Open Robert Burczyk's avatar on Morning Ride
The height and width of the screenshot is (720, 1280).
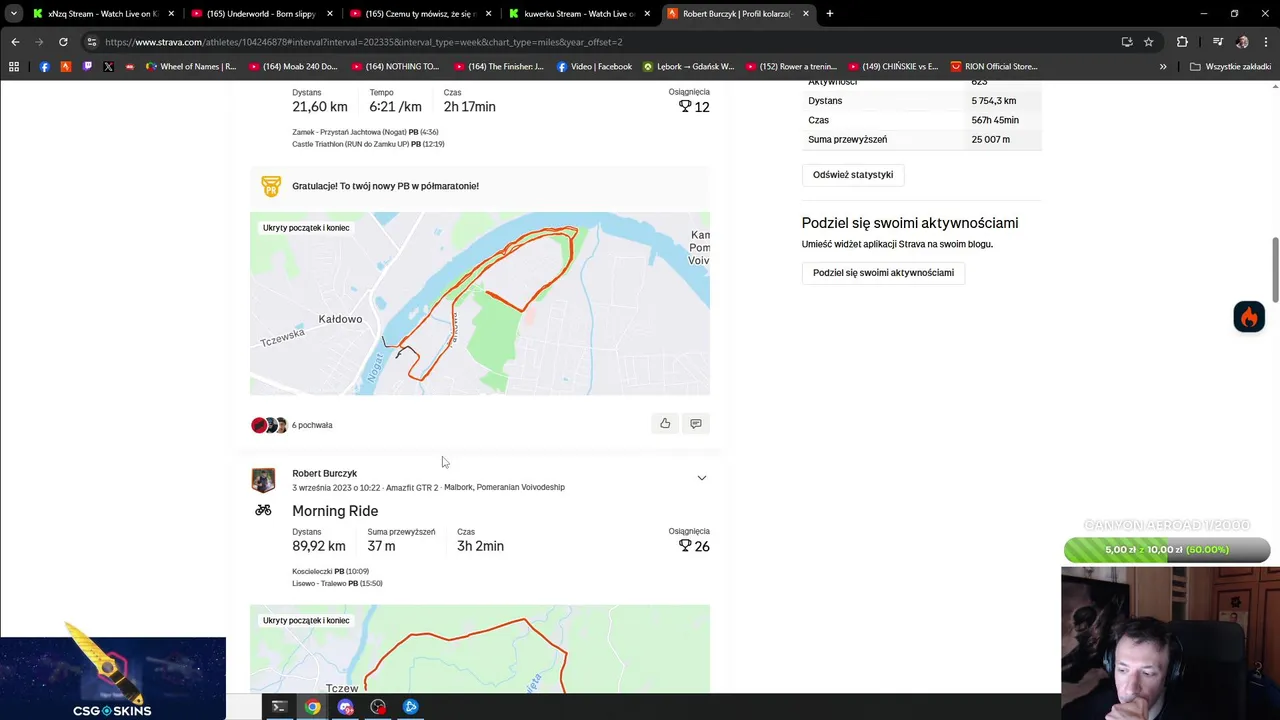pyautogui.click(x=263, y=480)
